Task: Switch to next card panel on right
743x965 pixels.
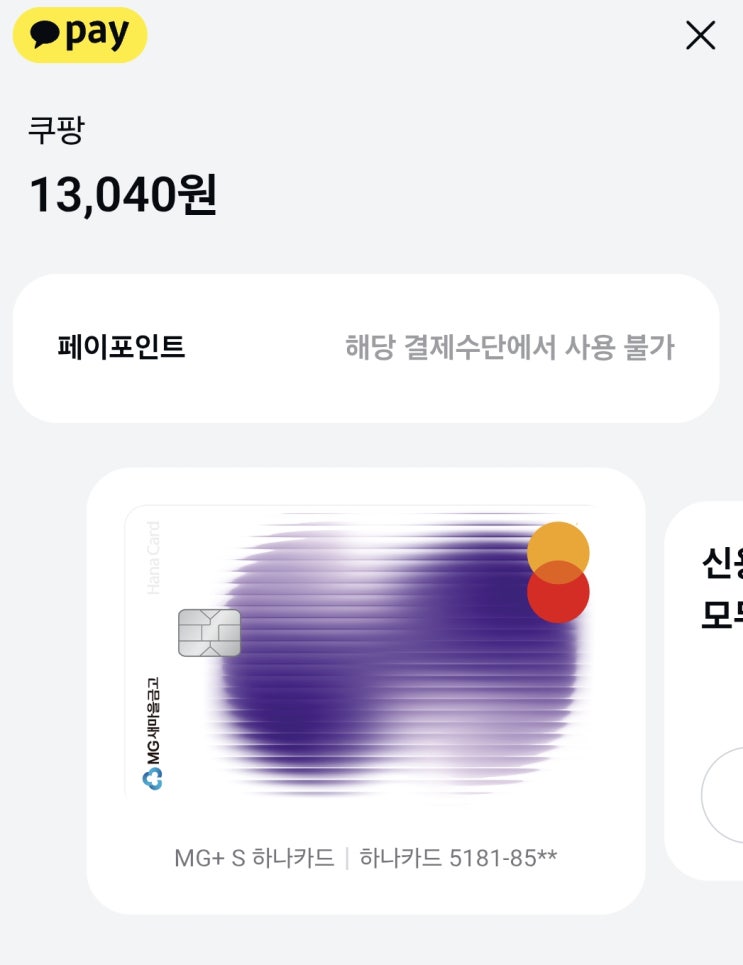Action: [x=705, y=690]
